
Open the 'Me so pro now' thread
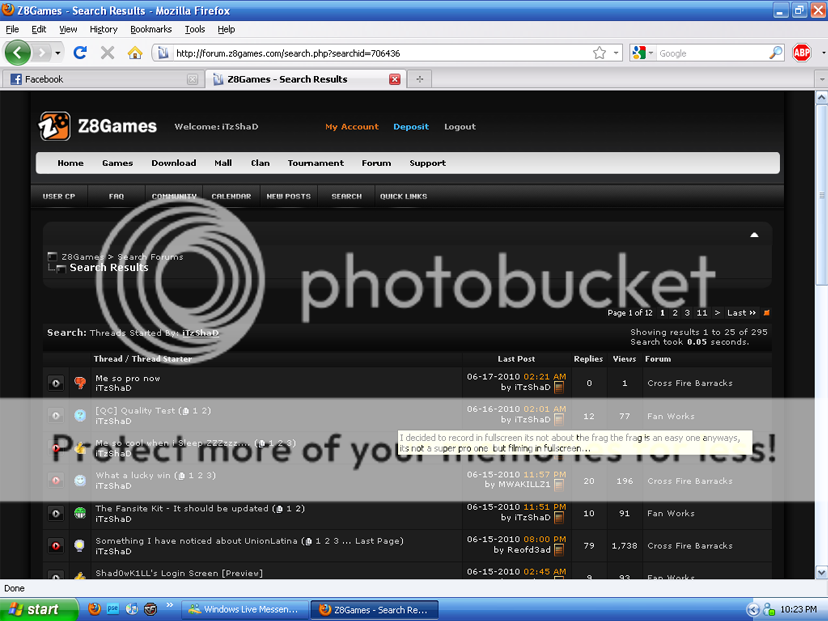(127, 379)
